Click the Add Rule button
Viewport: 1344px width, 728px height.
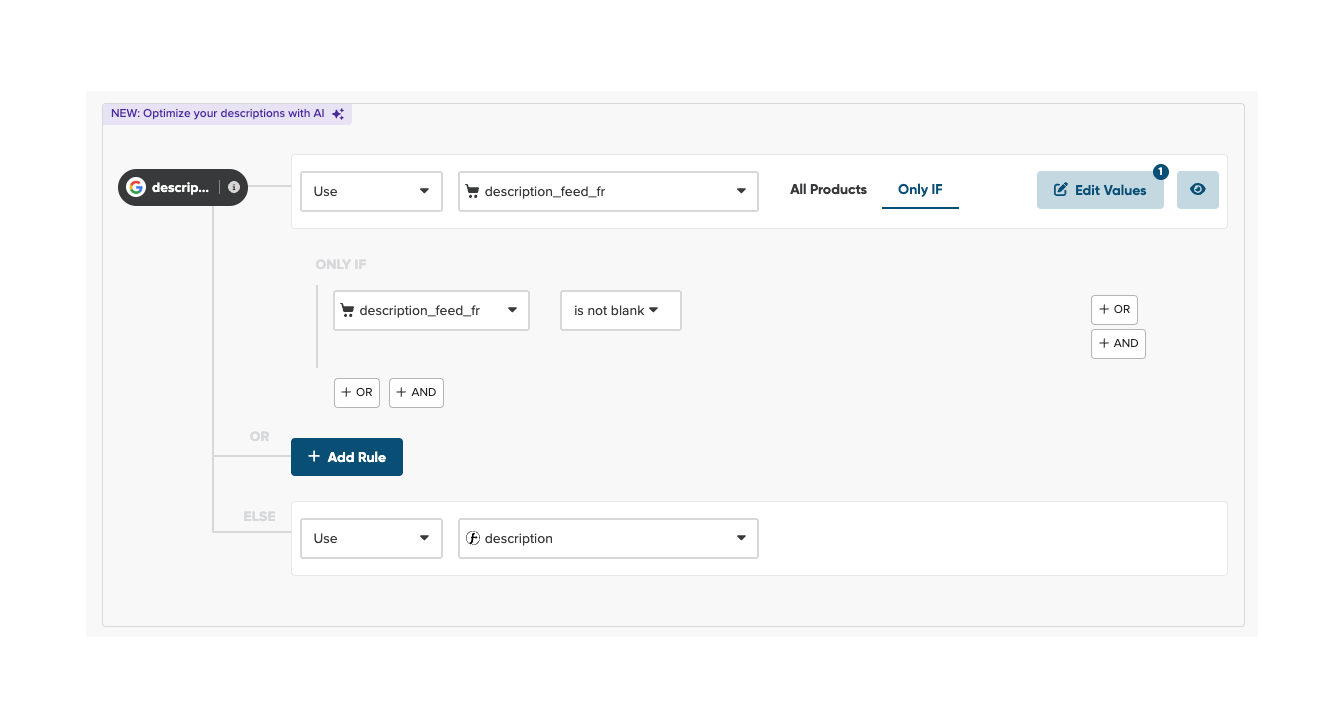coord(346,457)
